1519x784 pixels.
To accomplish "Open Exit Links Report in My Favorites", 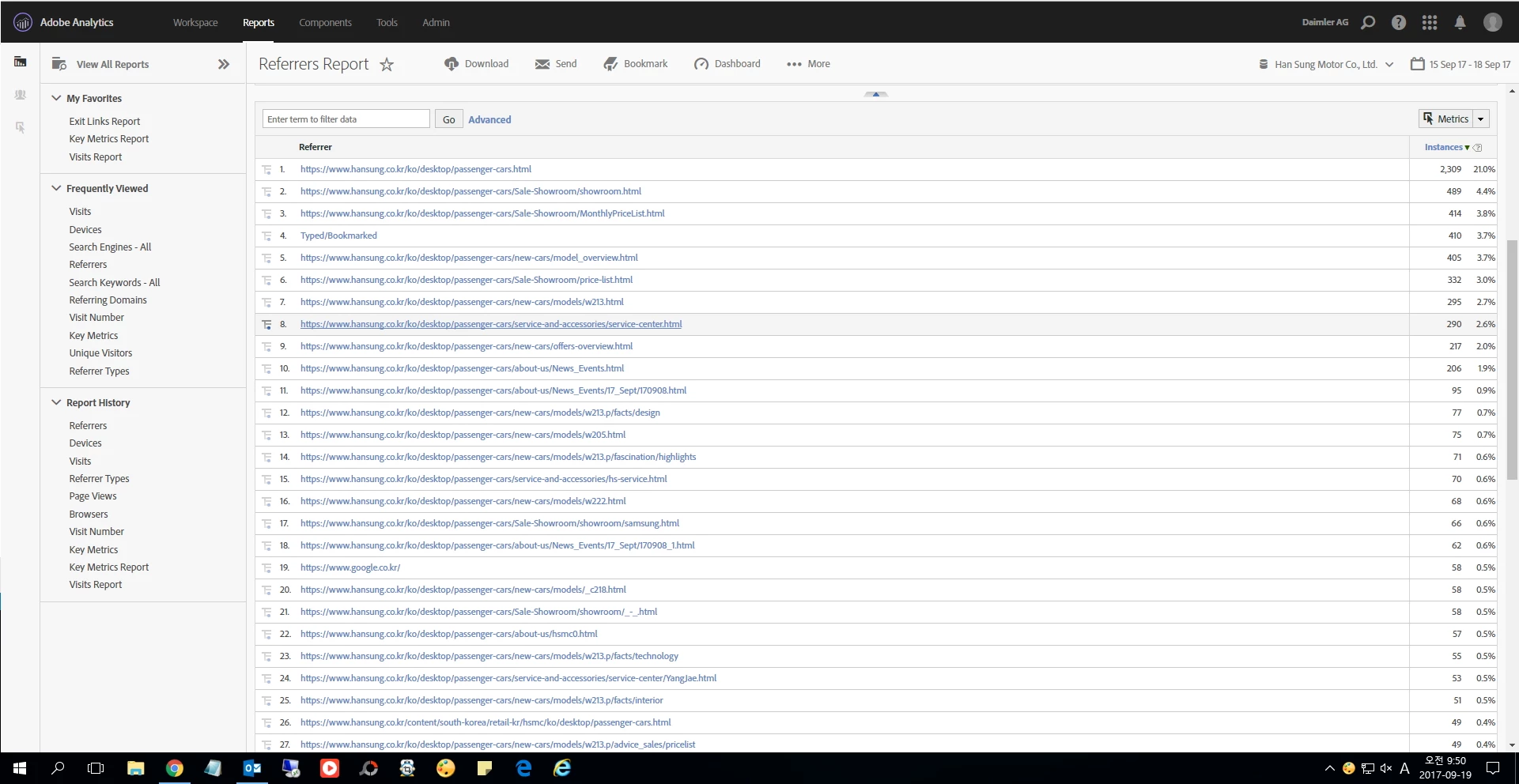I will (x=104, y=121).
